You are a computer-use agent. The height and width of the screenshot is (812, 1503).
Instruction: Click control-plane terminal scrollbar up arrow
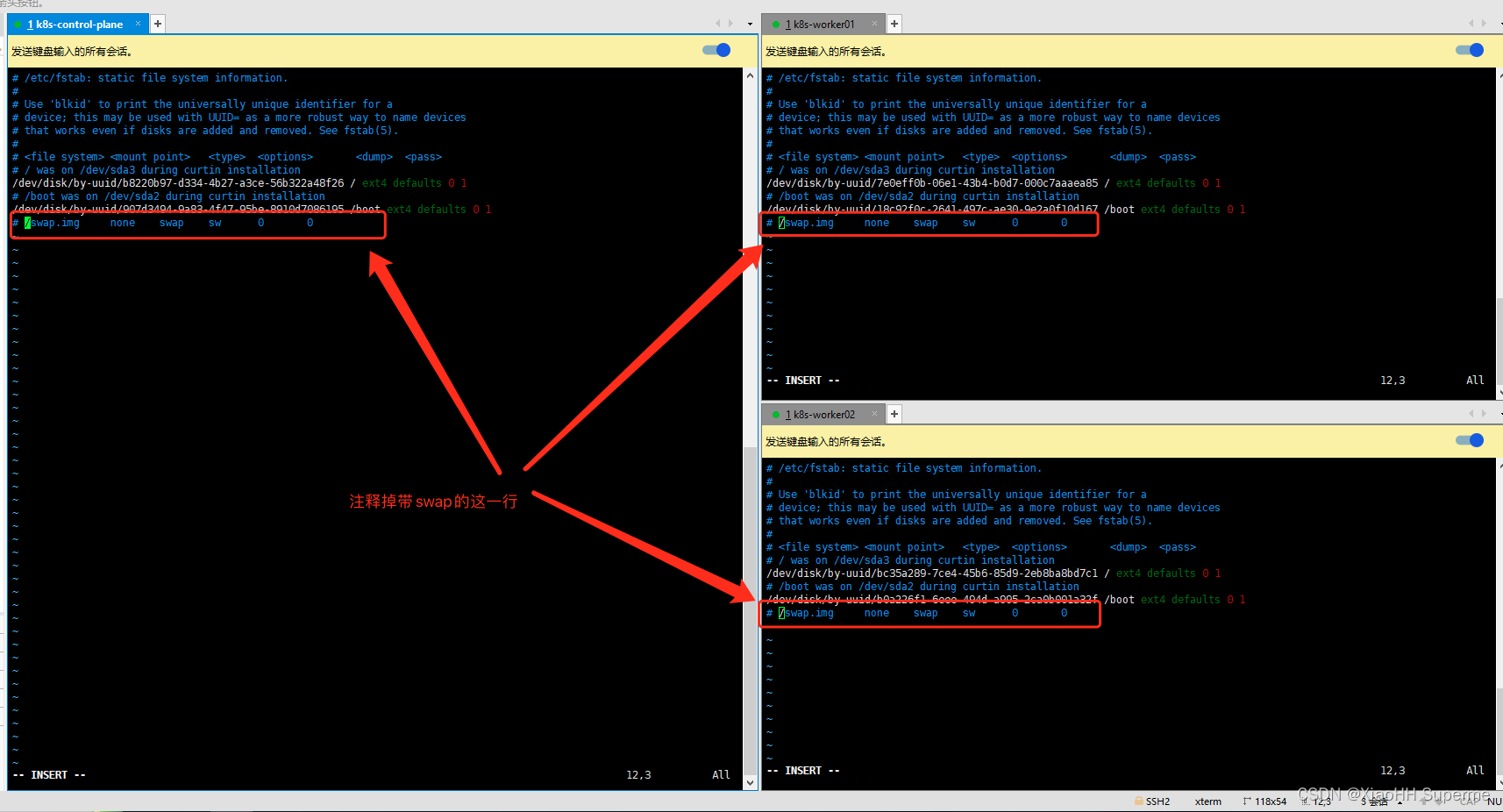tap(750, 75)
